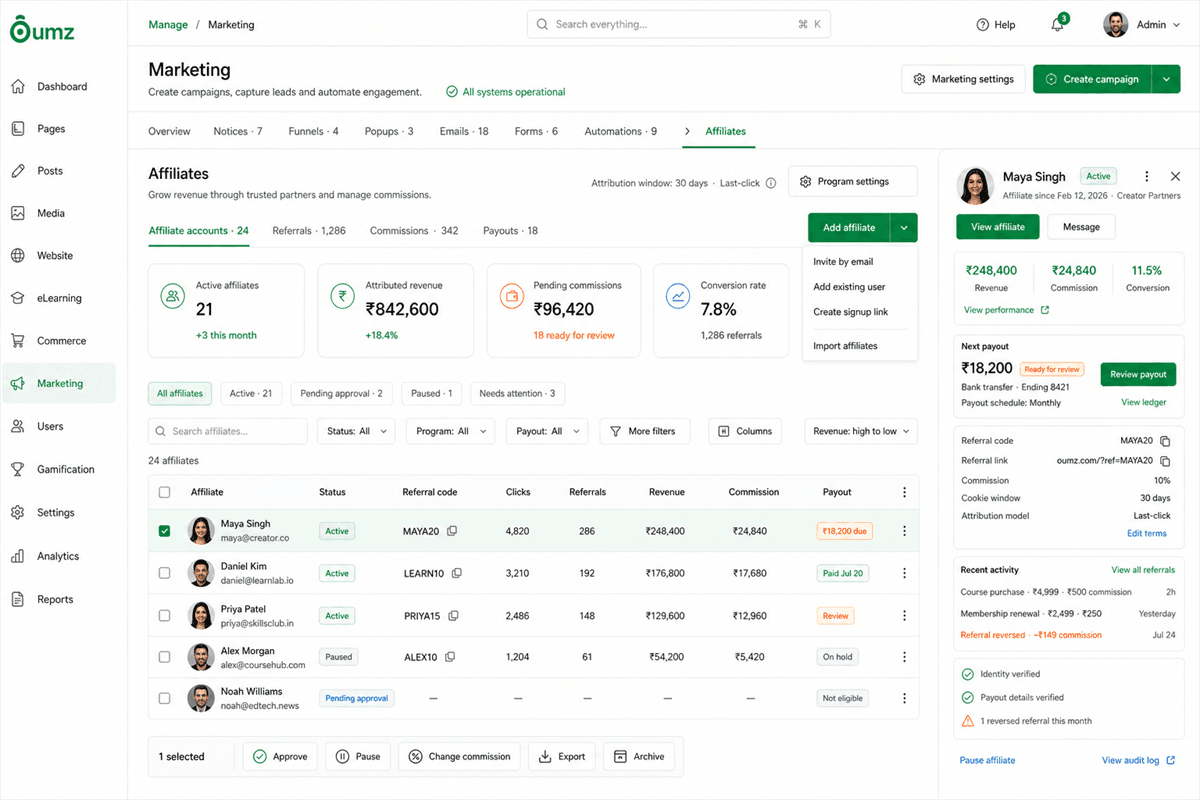
Task: Open Status: All dropdown
Action: pyautogui.click(x=356, y=431)
